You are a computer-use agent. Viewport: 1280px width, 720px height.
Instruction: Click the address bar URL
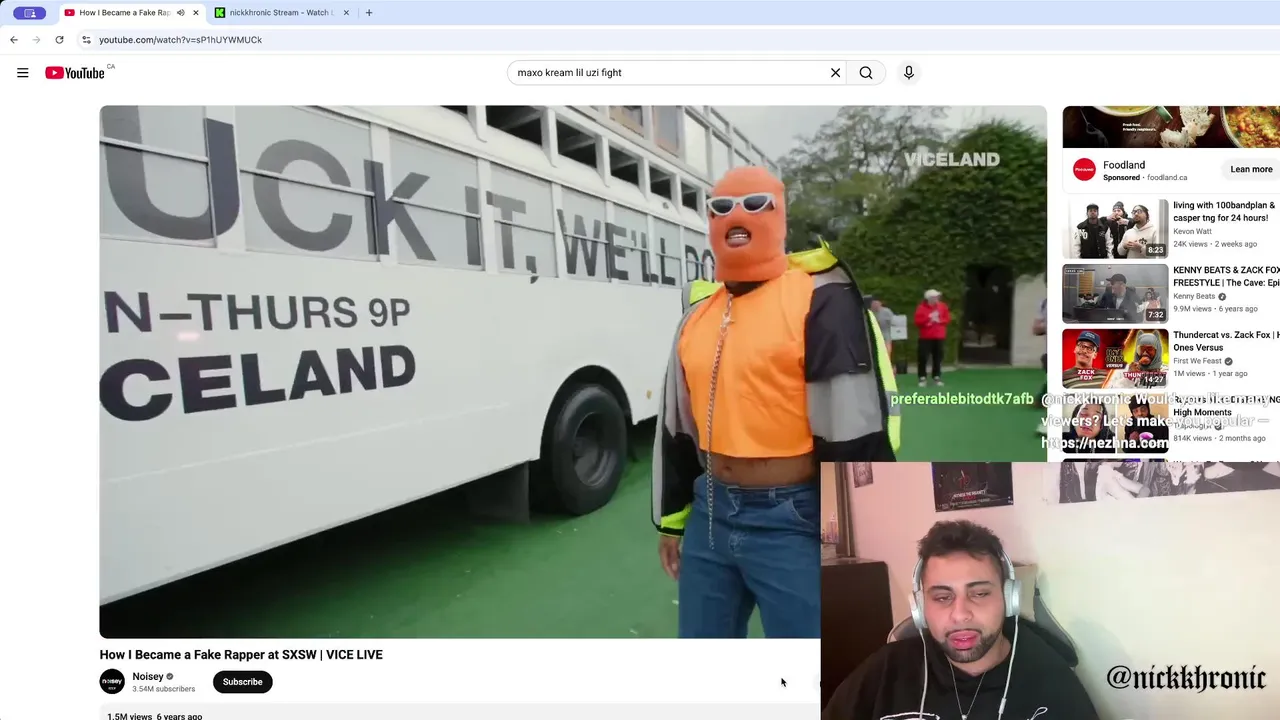coord(180,40)
